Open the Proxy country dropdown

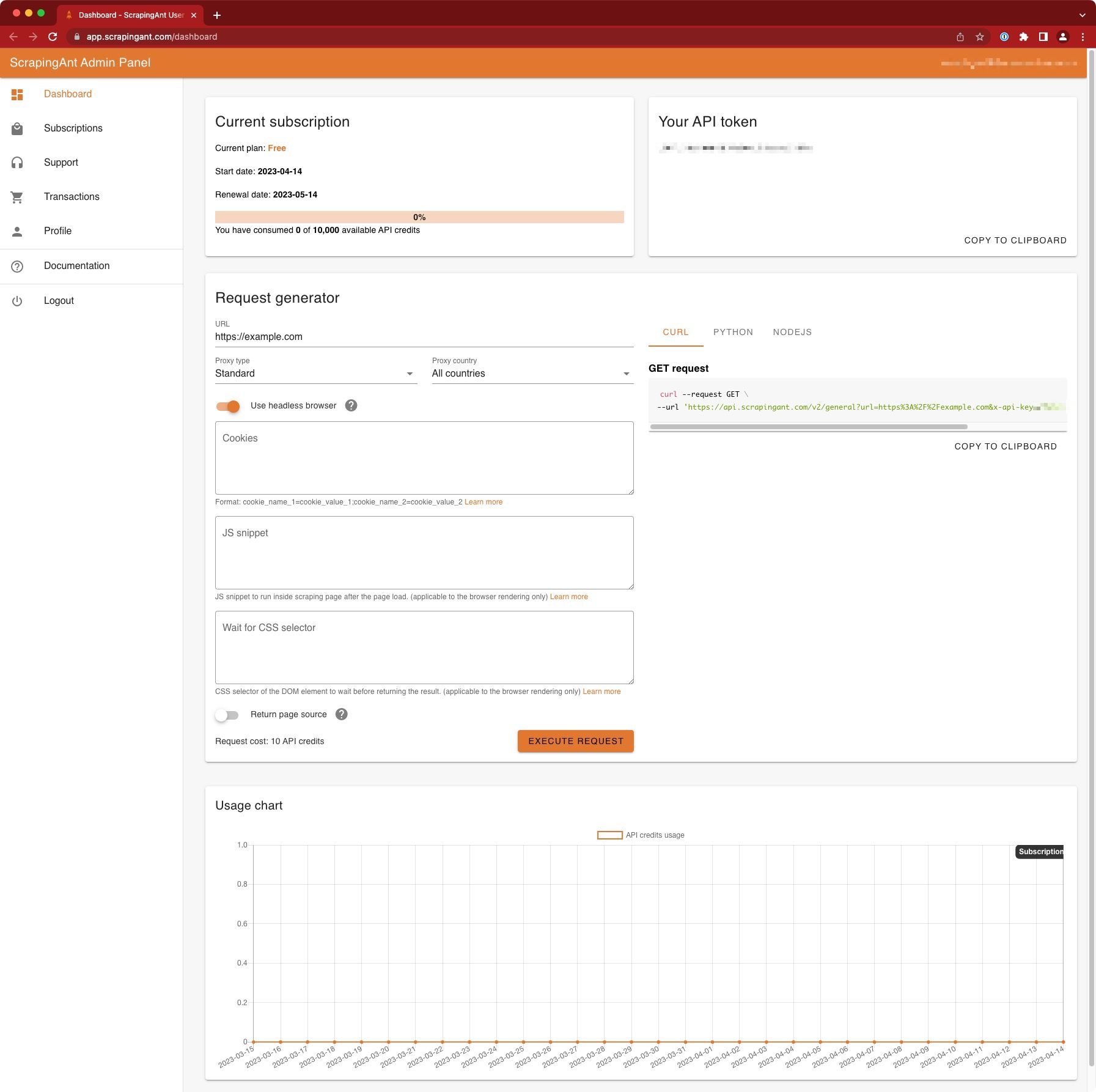click(x=532, y=374)
